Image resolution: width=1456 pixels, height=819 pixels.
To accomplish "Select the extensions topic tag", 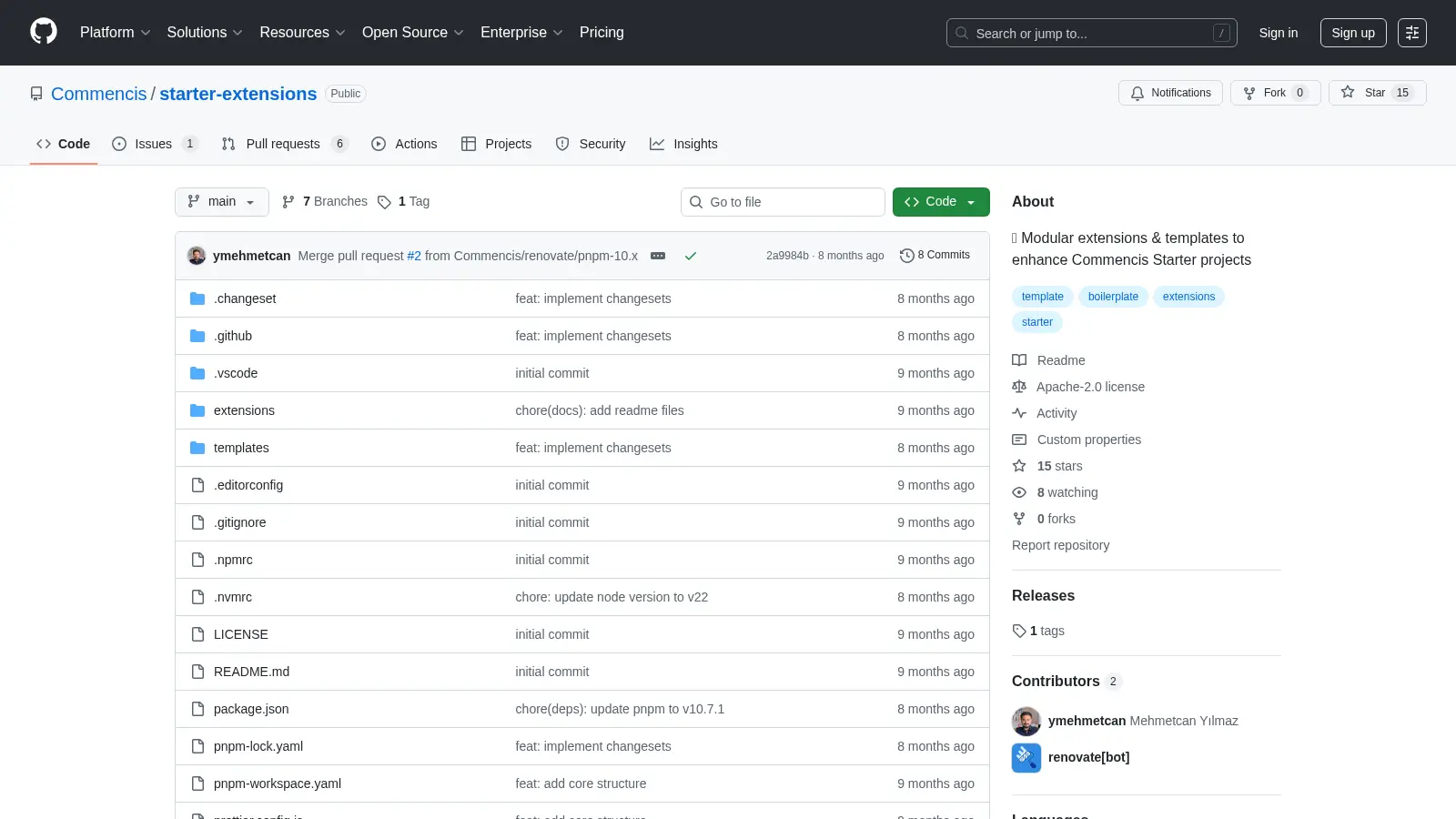I will click(1188, 297).
